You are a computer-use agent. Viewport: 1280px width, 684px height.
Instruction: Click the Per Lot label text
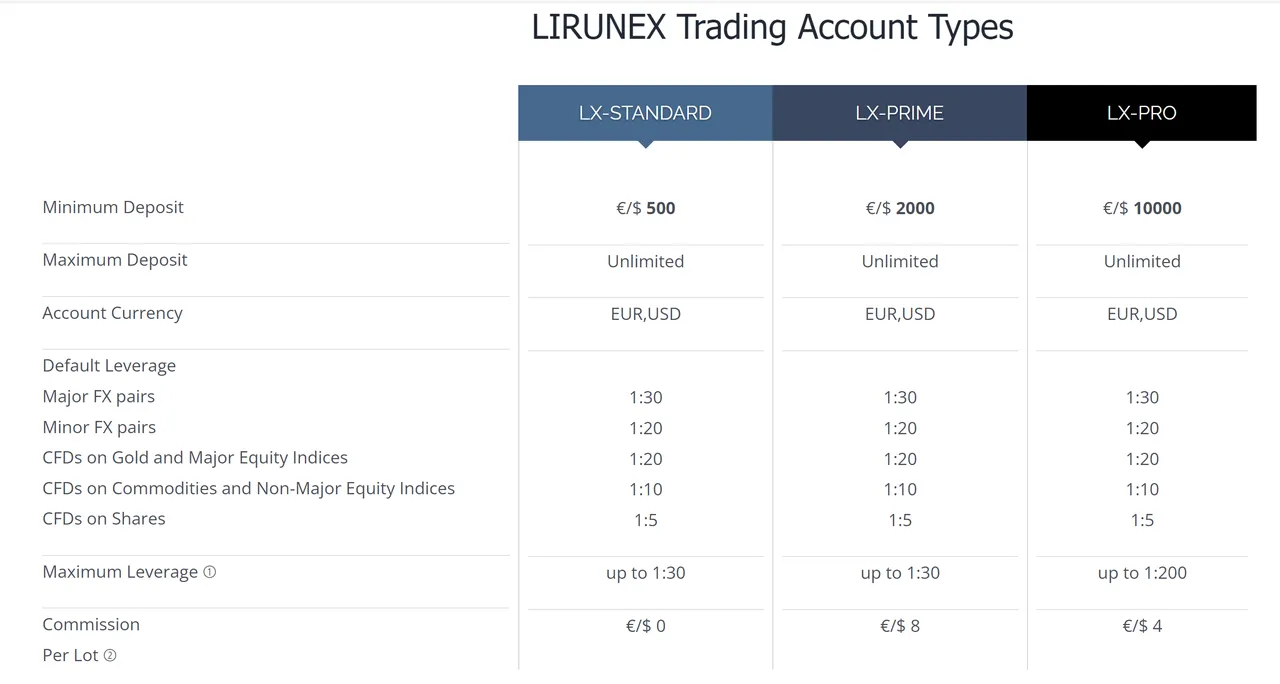tap(71, 655)
